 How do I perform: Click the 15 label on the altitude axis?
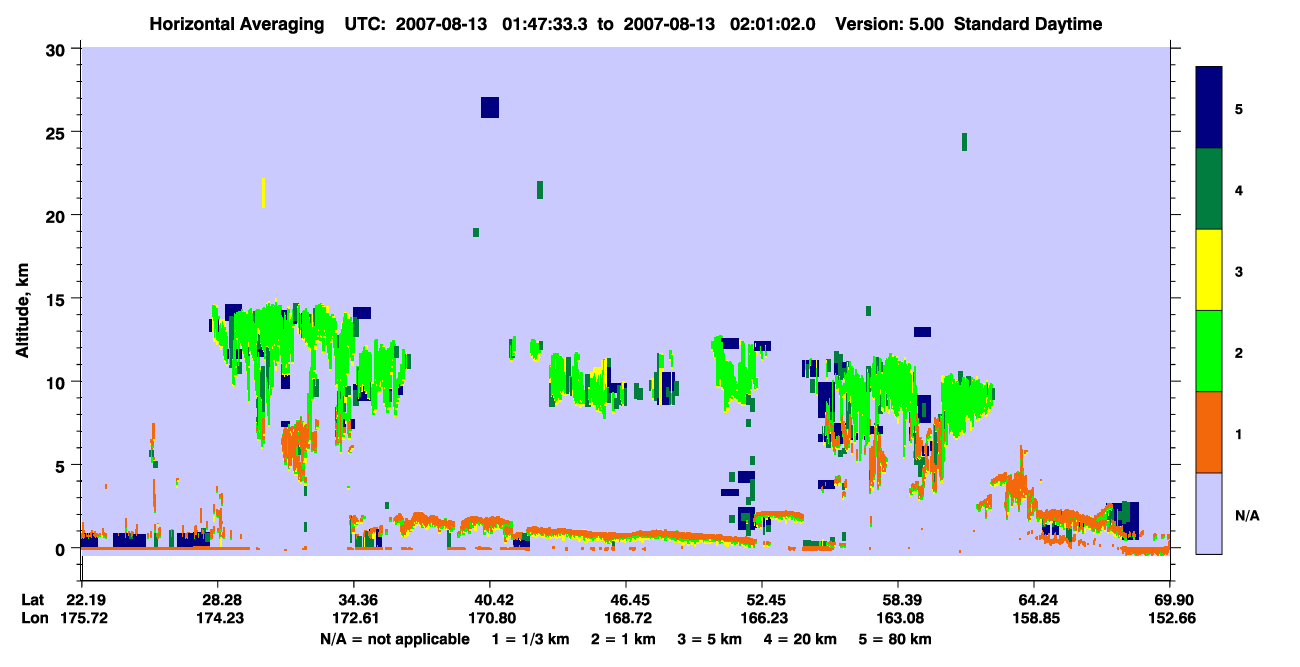[x=59, y=299]
